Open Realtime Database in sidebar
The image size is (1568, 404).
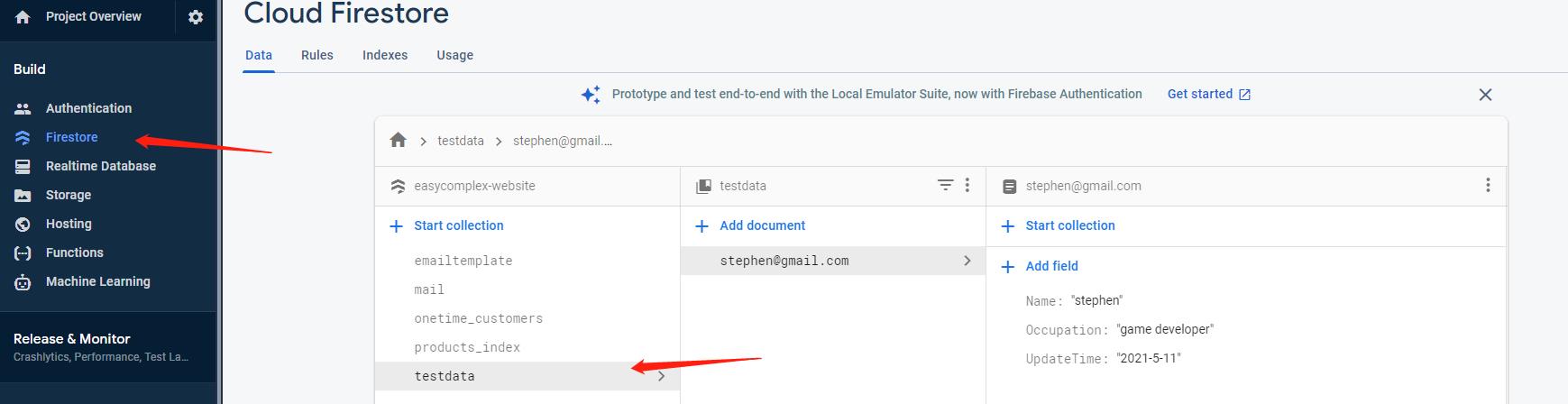click(x=100, y=166)
